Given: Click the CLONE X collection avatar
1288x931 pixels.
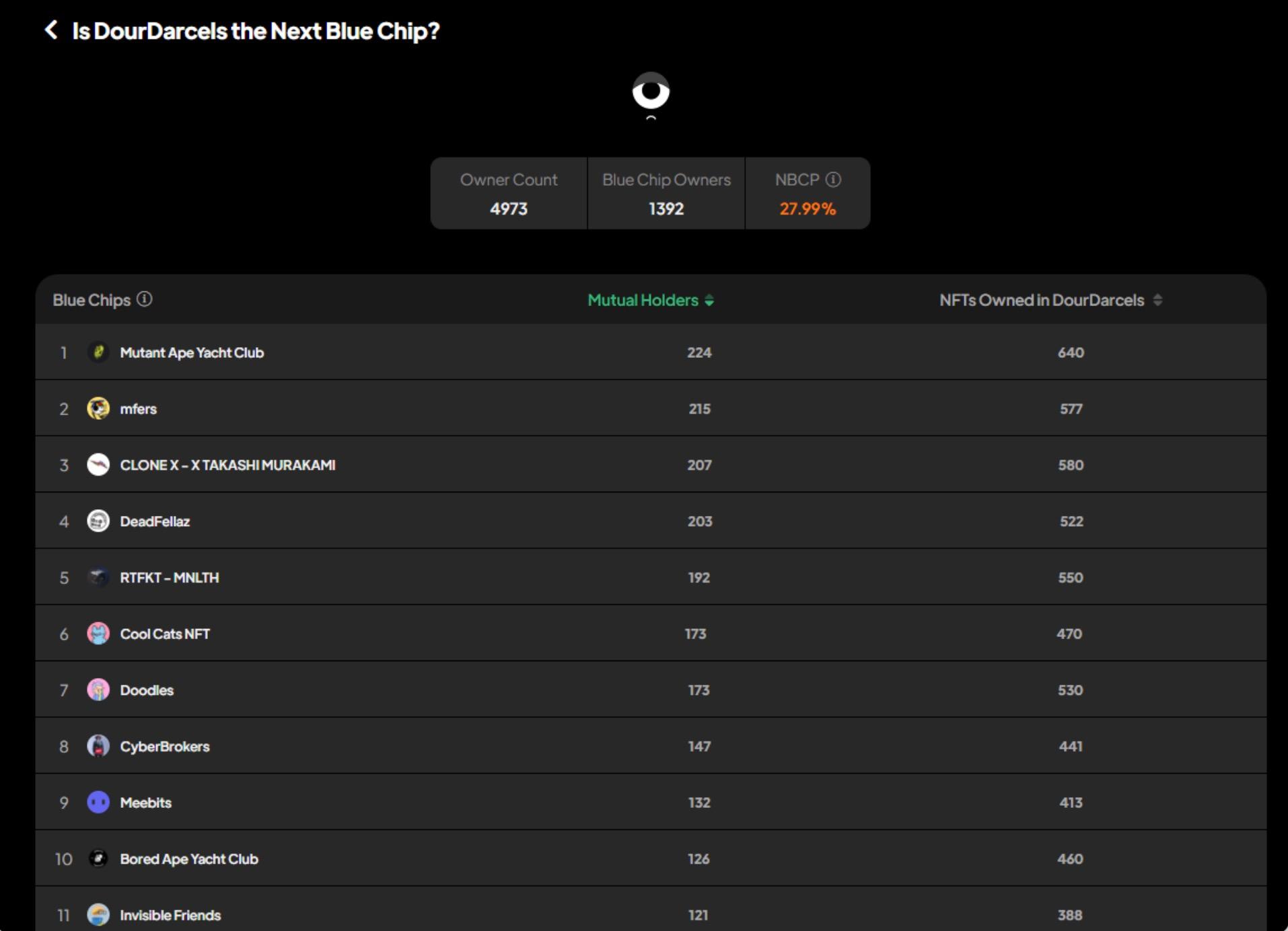Looking at the screenshot, I should pos(98,465).
